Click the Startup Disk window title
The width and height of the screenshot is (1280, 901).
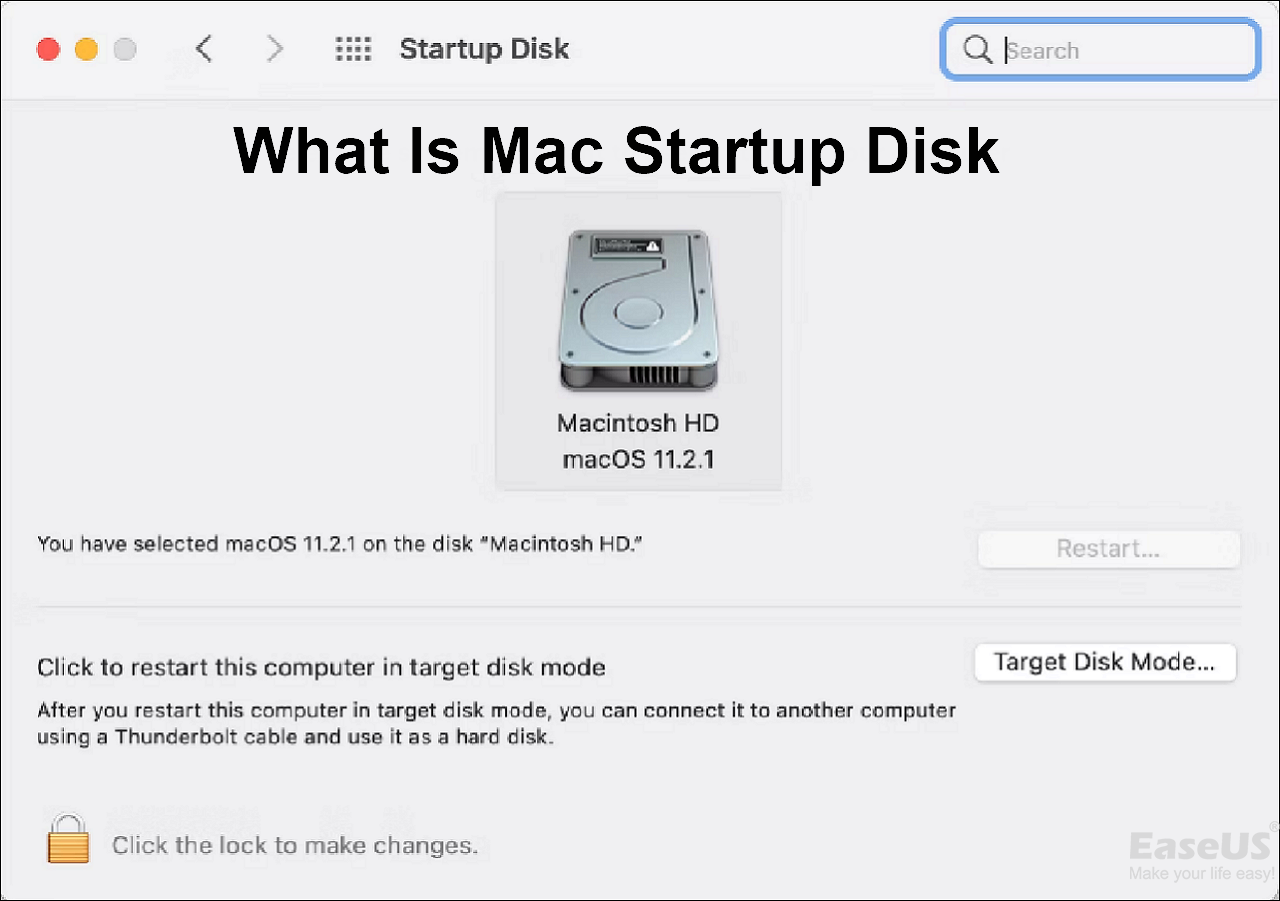pos(484,48)
